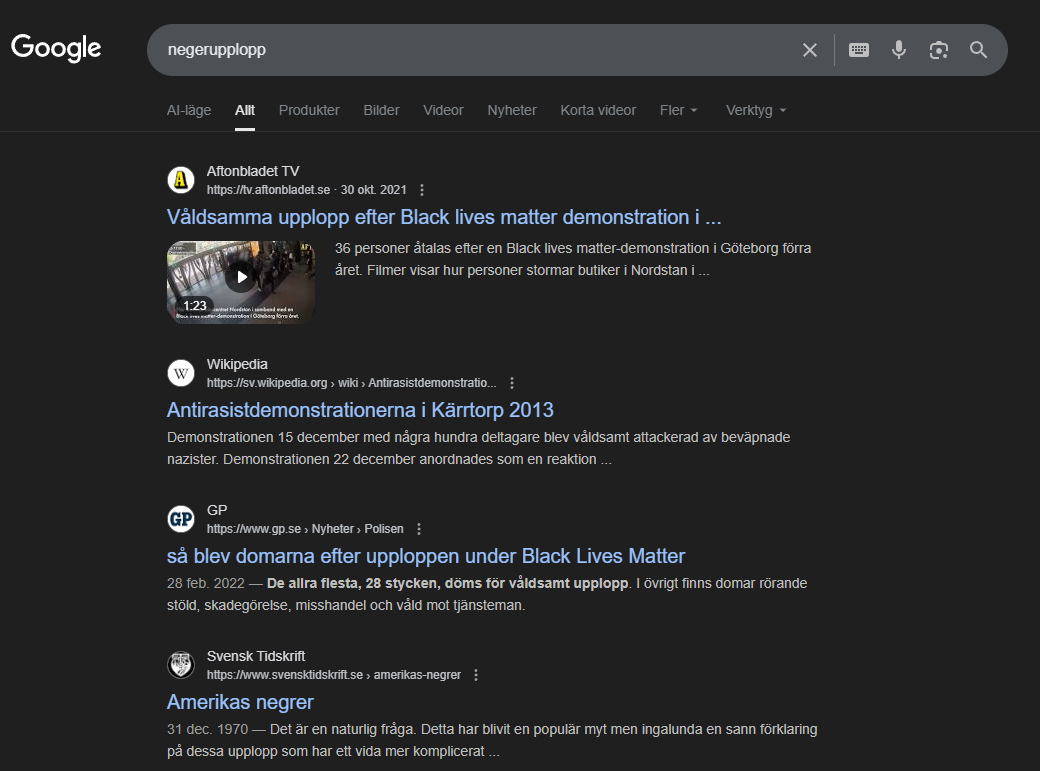Open more options for Wikipedia result
1040x771 pixels.
click(511, 384)
